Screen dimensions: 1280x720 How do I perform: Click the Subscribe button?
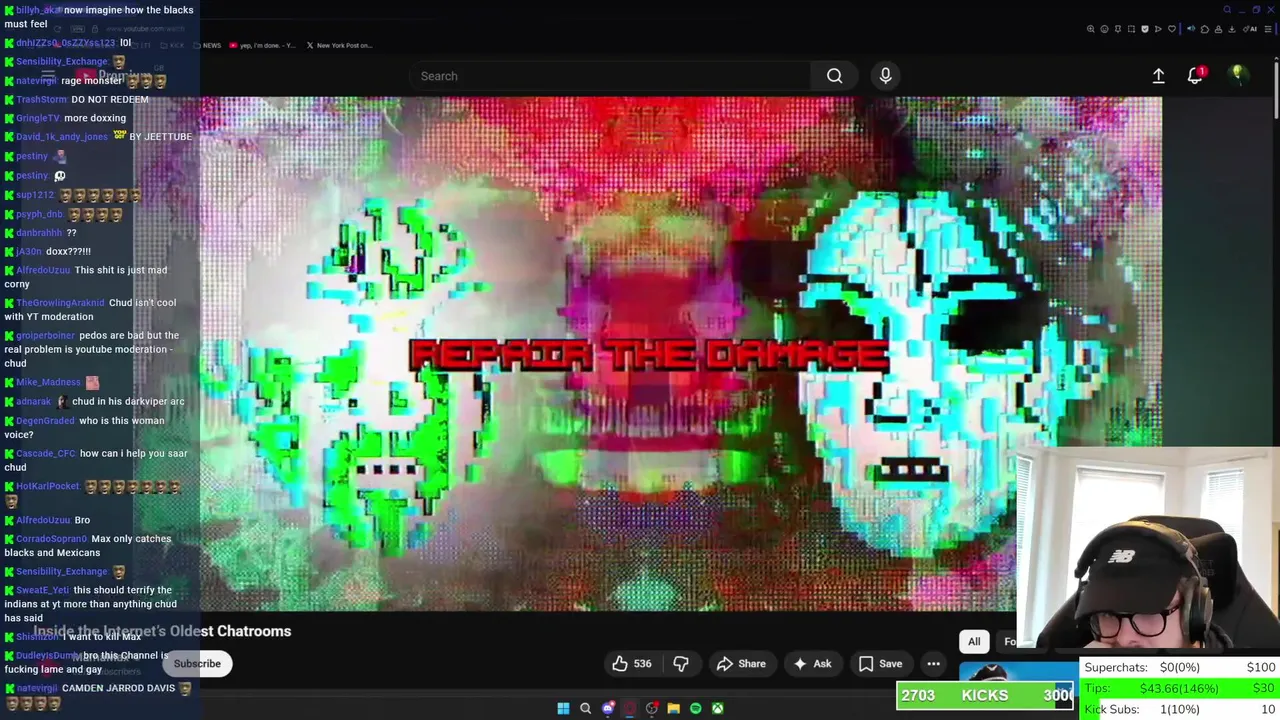[197, 663]
